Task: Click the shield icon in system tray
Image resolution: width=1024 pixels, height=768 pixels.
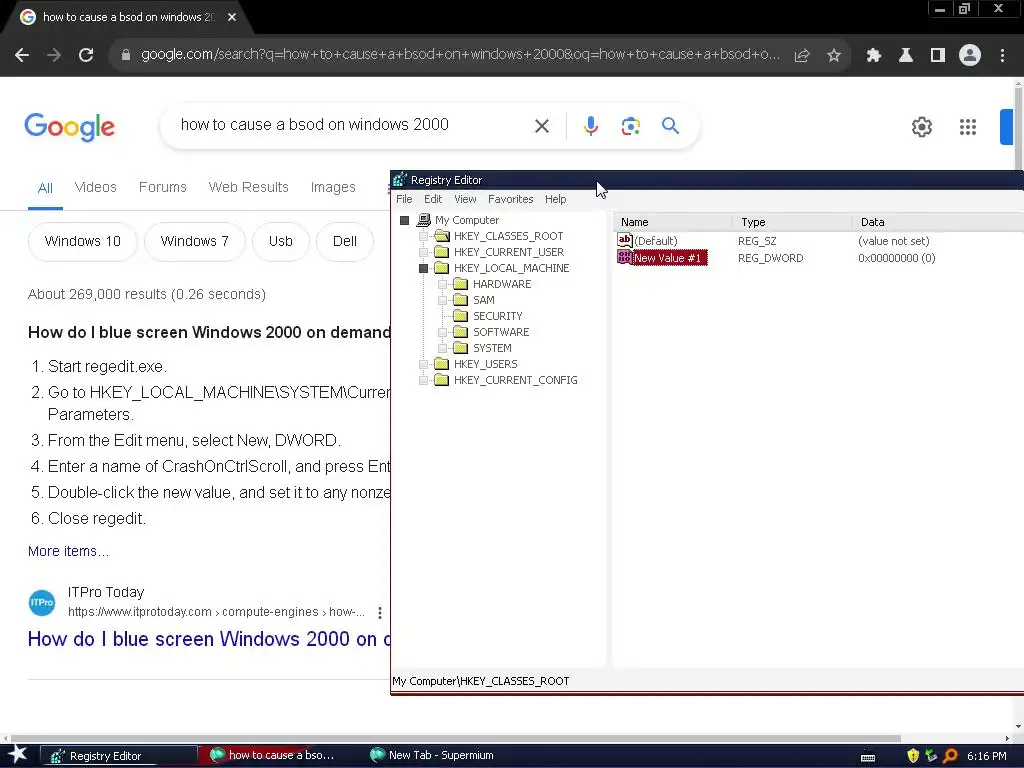Action: click(x=913, y=756)
